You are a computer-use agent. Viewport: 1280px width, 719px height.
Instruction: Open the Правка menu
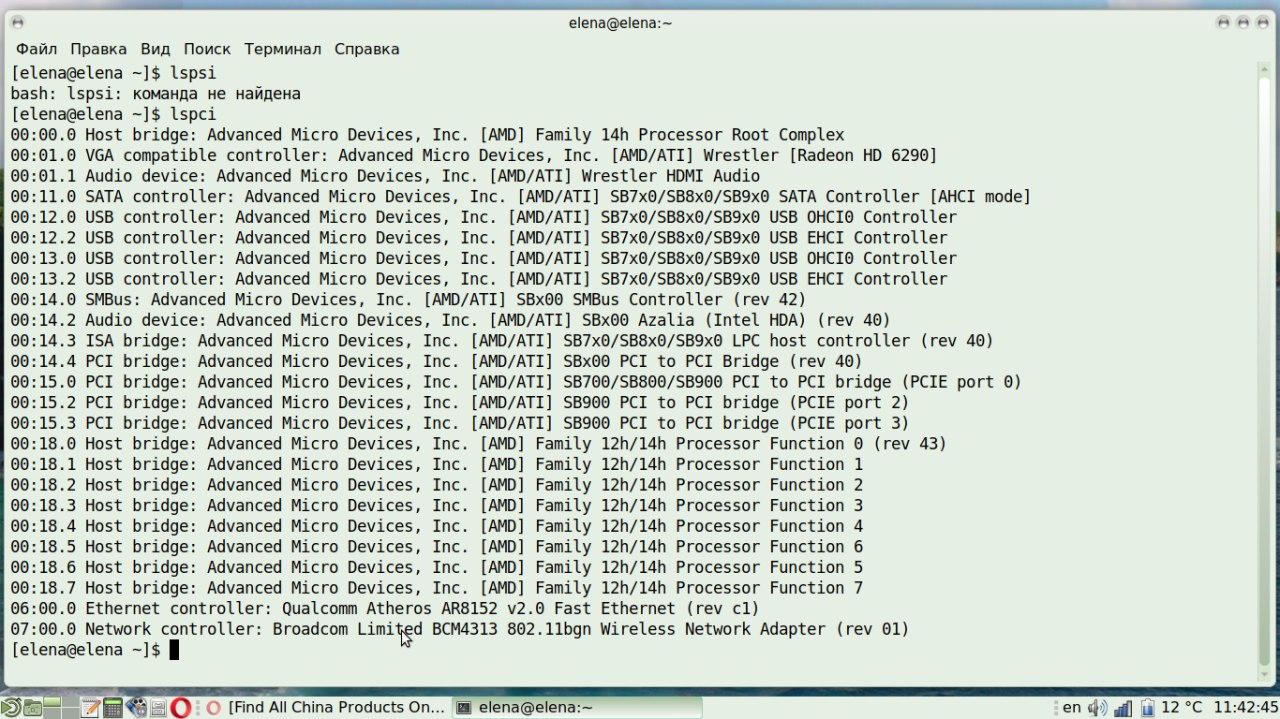click(x=98, y=49)
